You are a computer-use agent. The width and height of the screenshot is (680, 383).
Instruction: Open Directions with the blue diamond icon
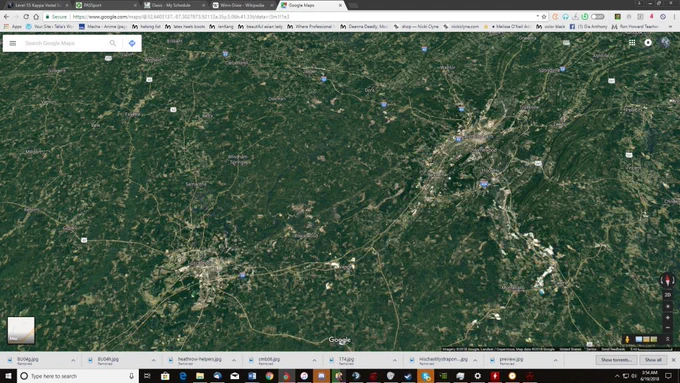pyautogui.click(x=132, y=43)
